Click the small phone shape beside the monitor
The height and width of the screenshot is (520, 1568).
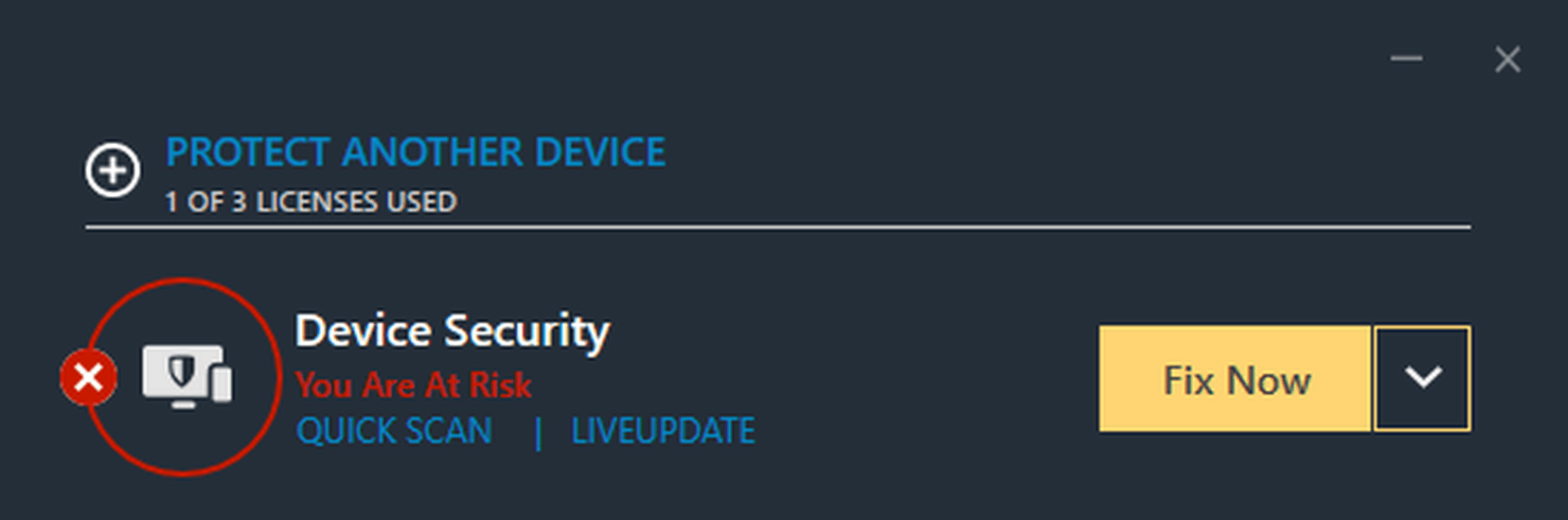point(222,383)
